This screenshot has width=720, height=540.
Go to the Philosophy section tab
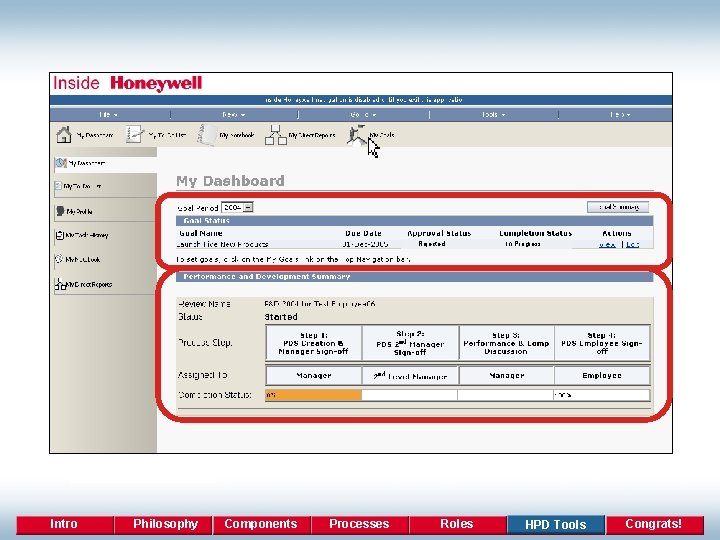(165, 524)
